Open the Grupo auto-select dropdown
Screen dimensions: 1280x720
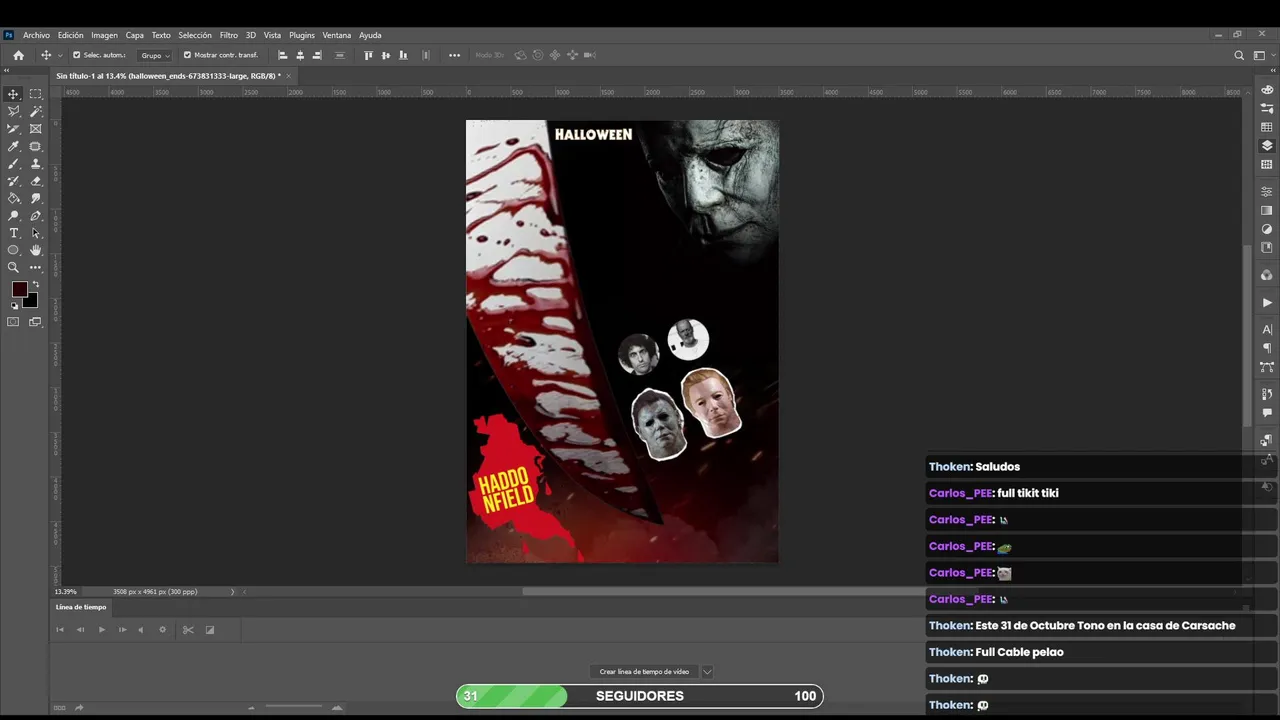coord(154,55)
